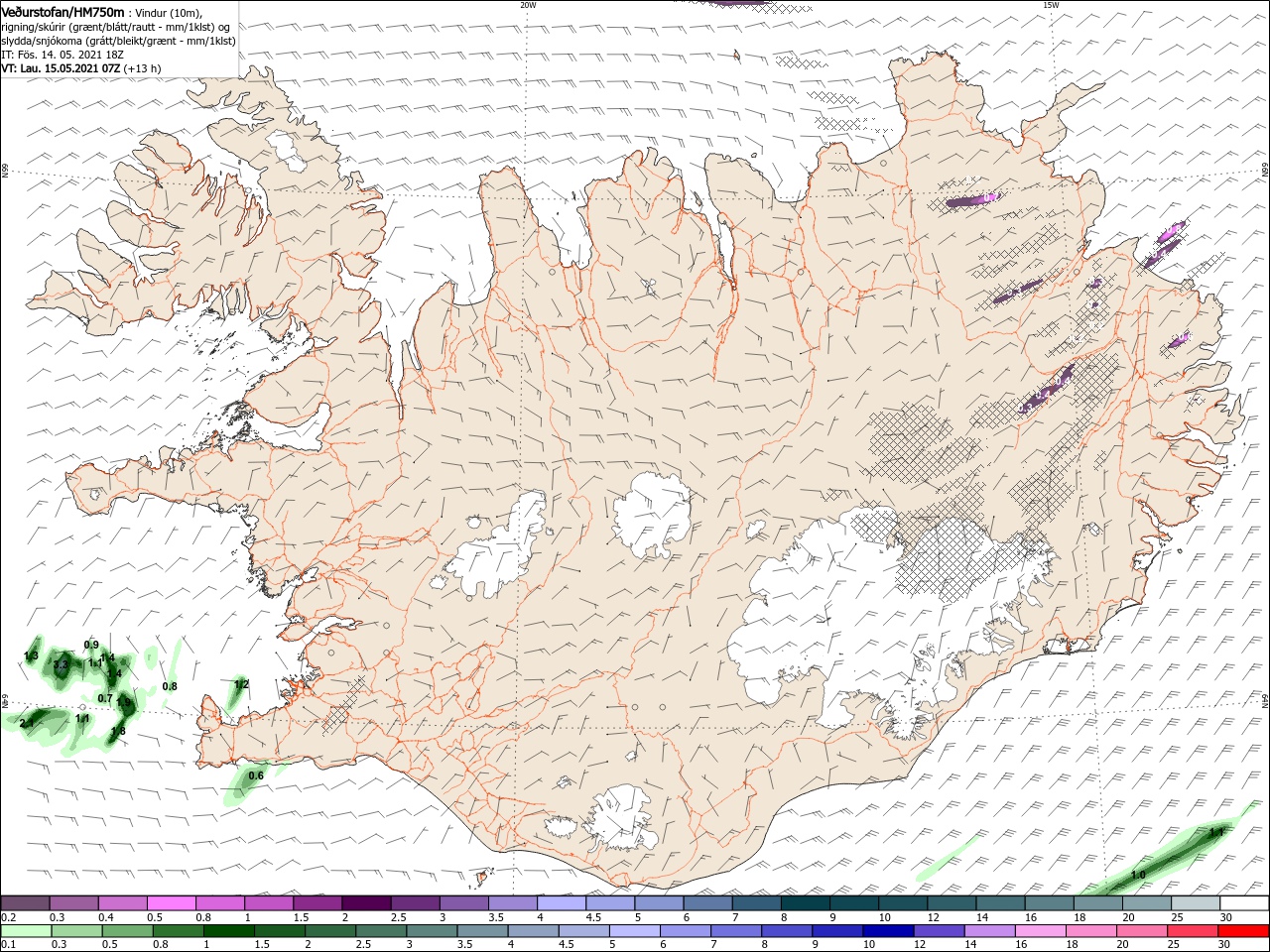Click the '15W' longitude label
This screenshot has height=952, width=1270.
coord(1051,5)
